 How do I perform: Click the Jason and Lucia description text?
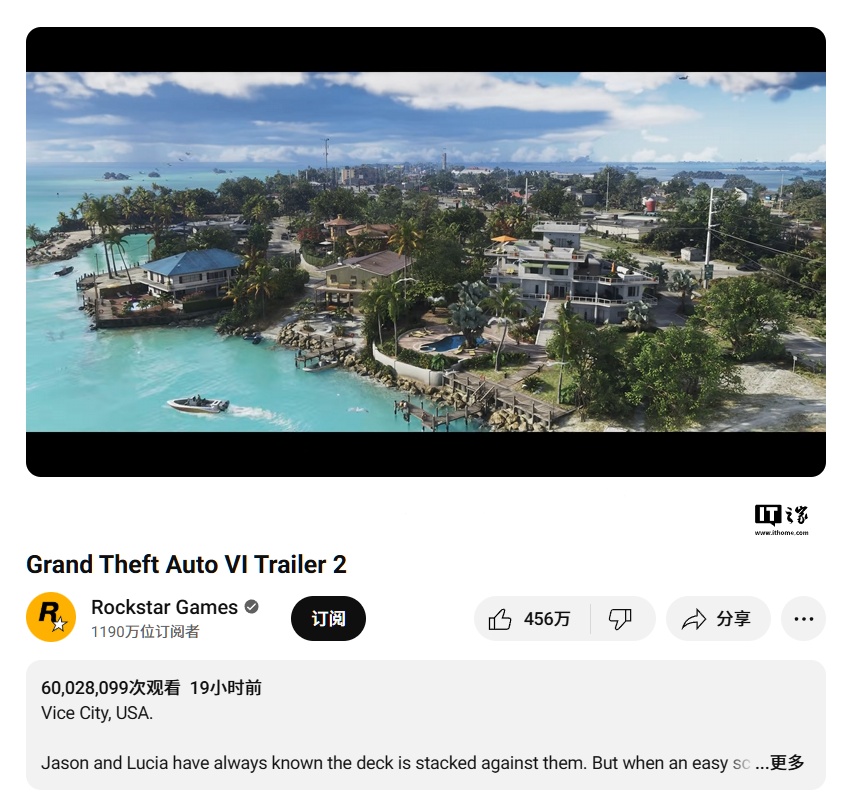click(x=396, y=763)
